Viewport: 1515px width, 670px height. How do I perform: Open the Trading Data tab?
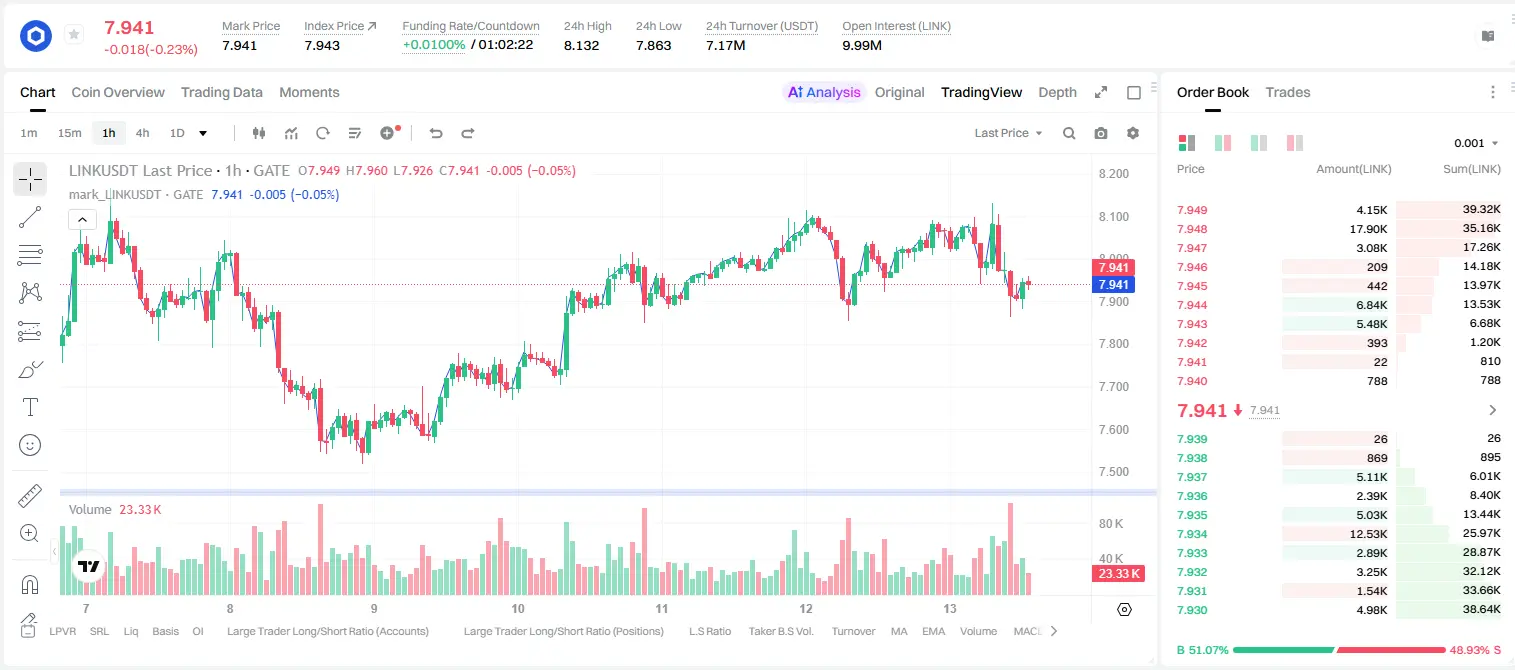[x=222, y=92]
